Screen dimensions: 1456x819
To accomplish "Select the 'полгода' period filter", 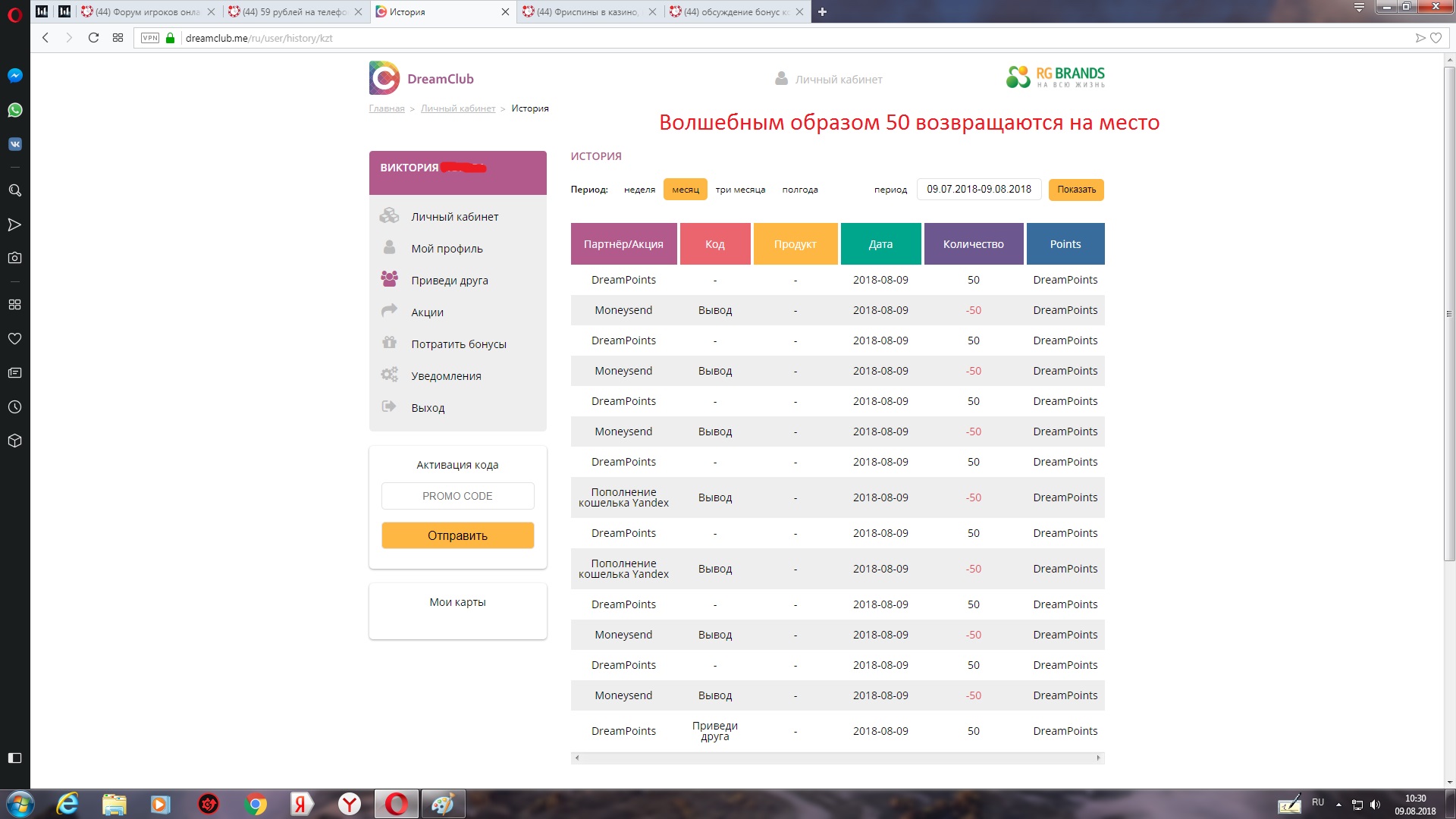I will click(x=799, y=190).
